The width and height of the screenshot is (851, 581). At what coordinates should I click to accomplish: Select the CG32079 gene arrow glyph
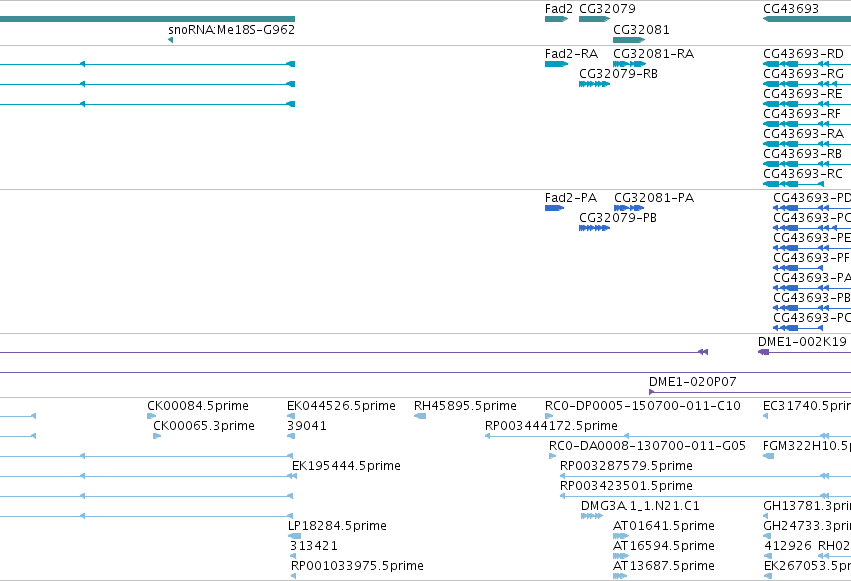595,19
